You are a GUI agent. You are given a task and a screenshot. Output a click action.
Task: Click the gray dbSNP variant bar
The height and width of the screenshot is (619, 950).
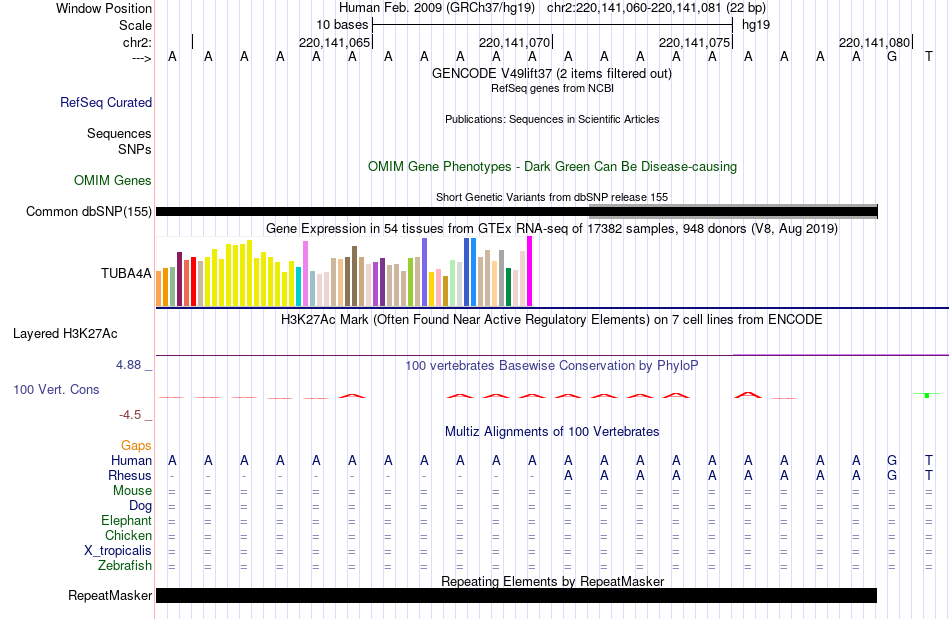[733, 211]
